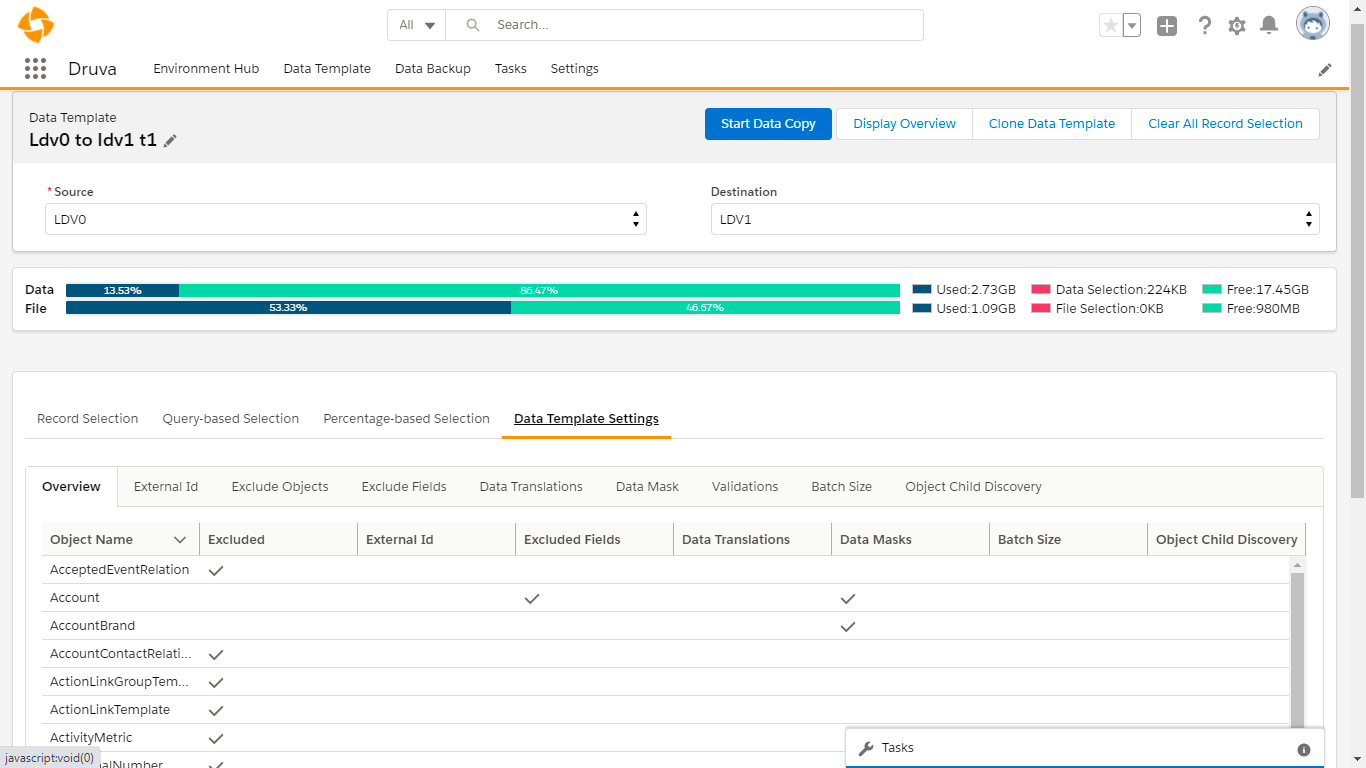Click the AccountBrand object name
Viewport: 1366px width, 768px height.
point(92,626)
